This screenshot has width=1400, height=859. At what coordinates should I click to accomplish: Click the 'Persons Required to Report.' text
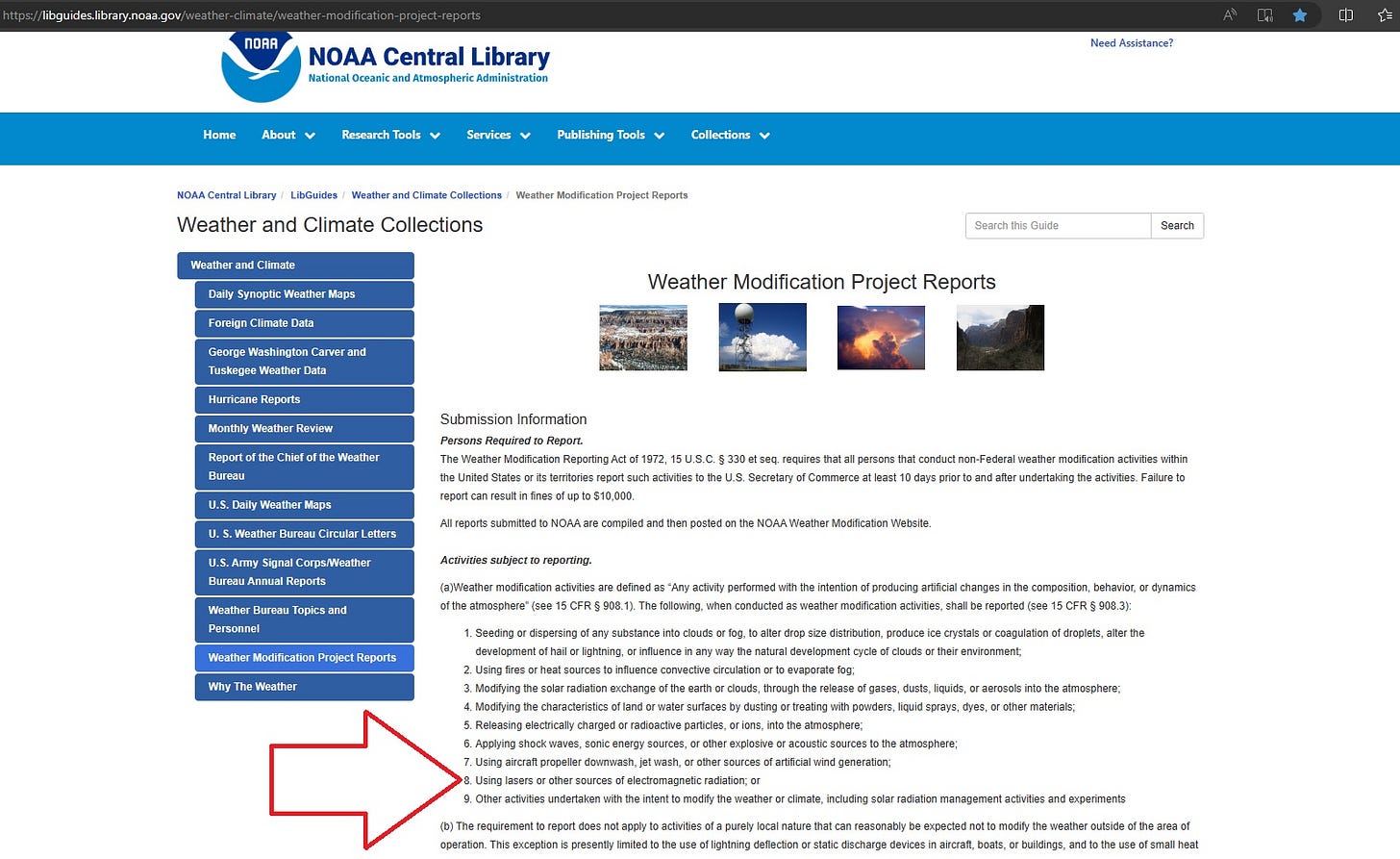[x=512, y=441]
